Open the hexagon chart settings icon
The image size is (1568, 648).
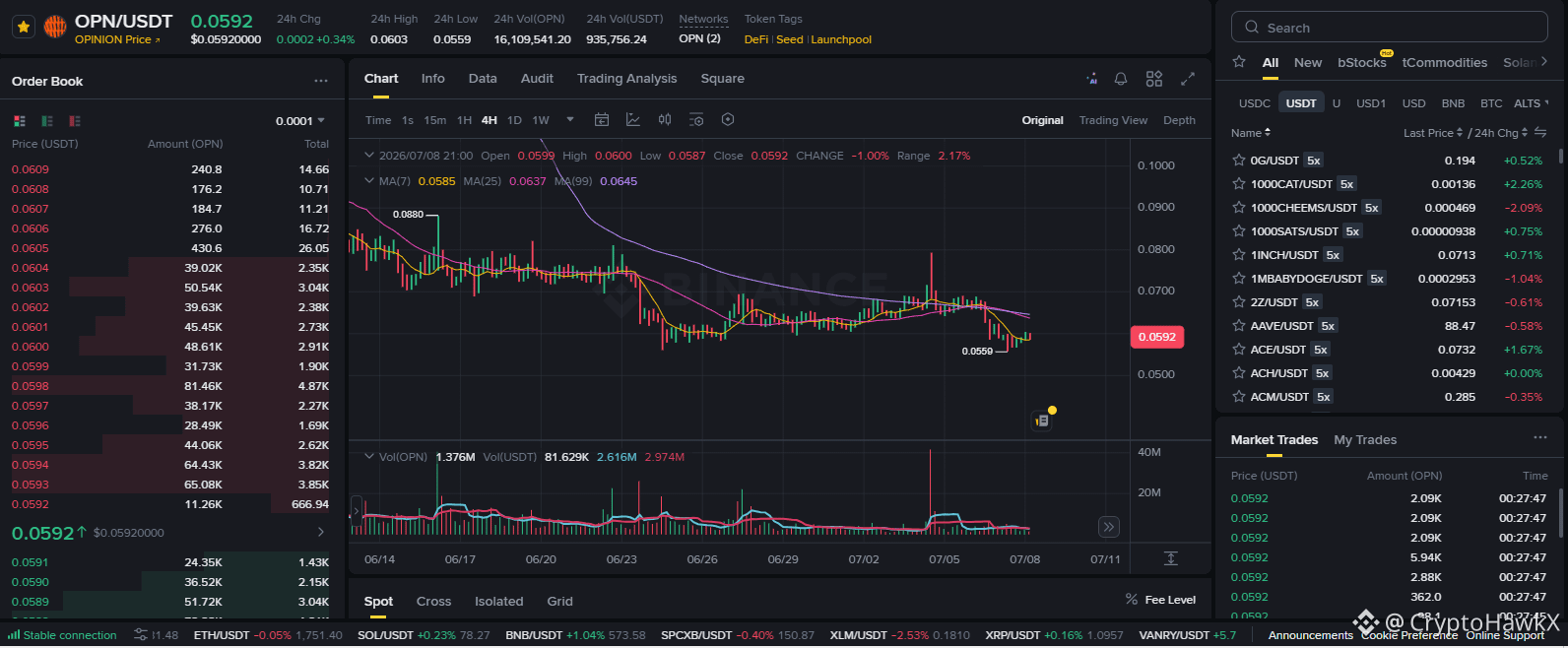click(728, 120)
